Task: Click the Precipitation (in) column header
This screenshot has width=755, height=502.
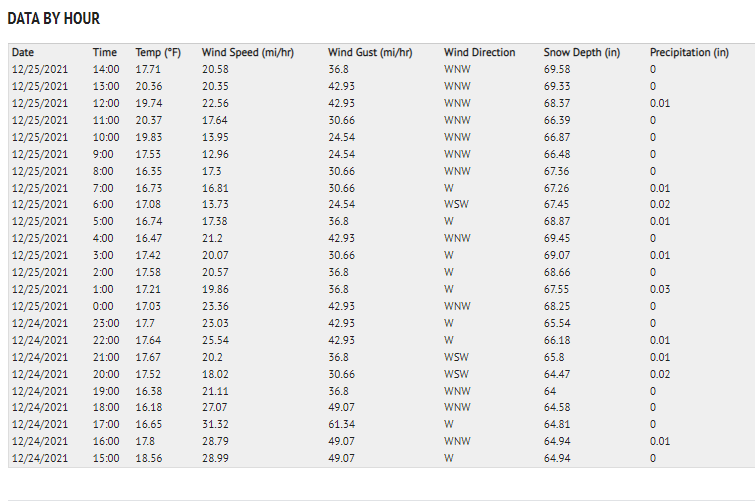Action: [689, 52]
